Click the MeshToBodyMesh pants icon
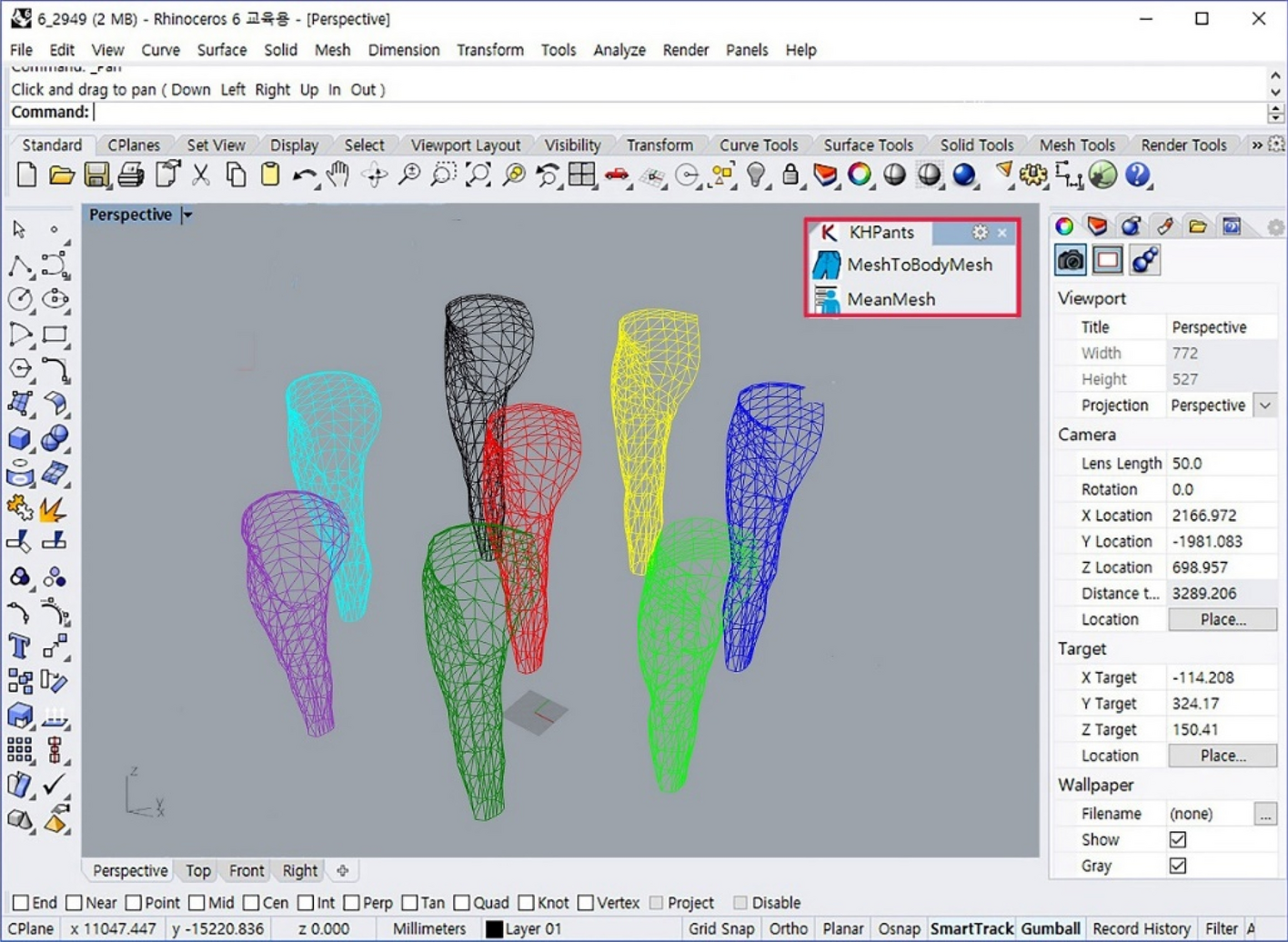Image resolution: width=1288 pixels, height=942 pixels. (x=826, y=265)
